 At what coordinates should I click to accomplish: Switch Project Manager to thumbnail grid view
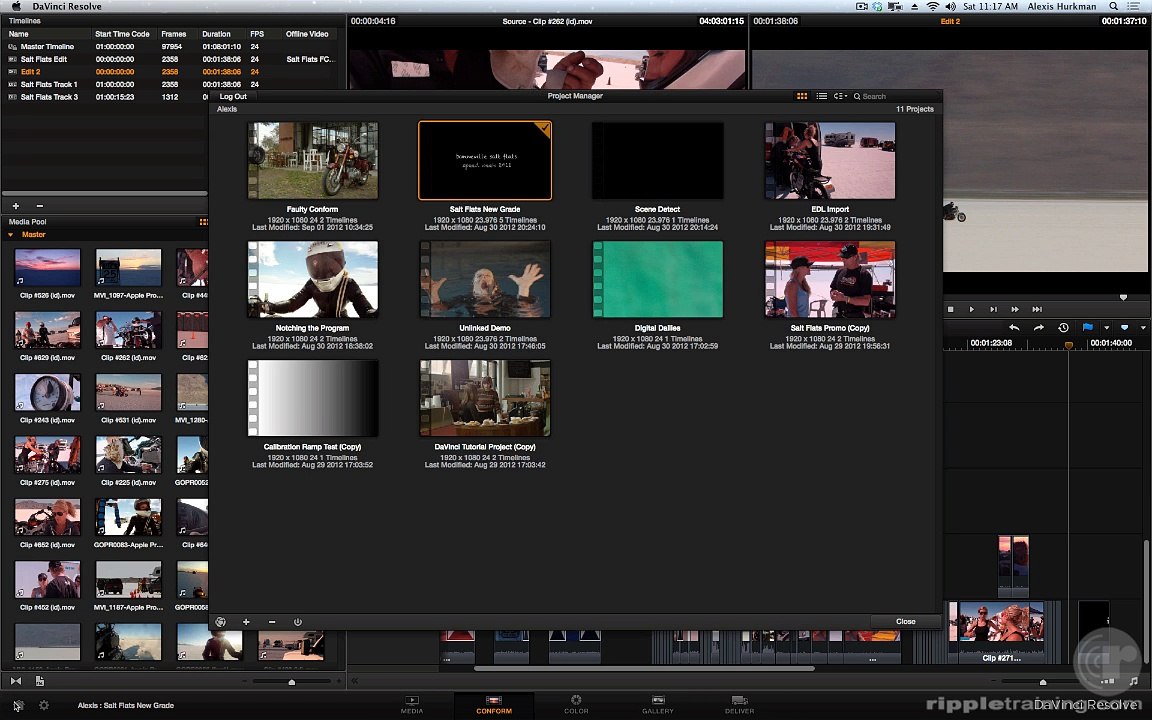802,96
